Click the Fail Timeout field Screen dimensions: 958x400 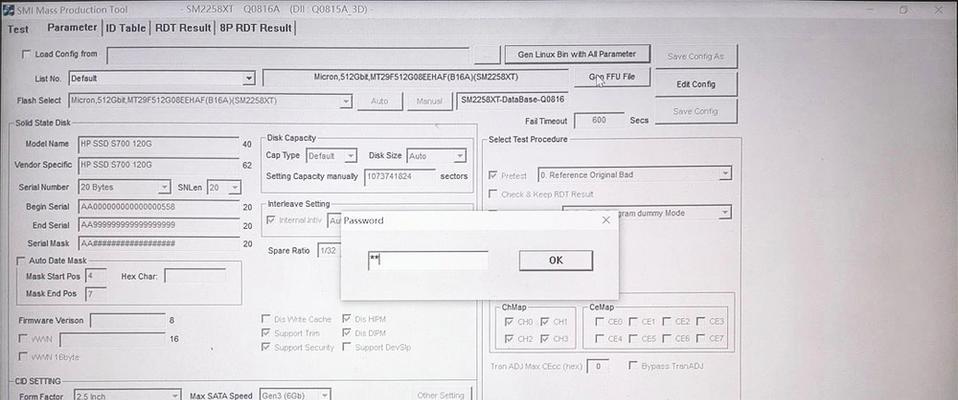click(x=599, y=120)
